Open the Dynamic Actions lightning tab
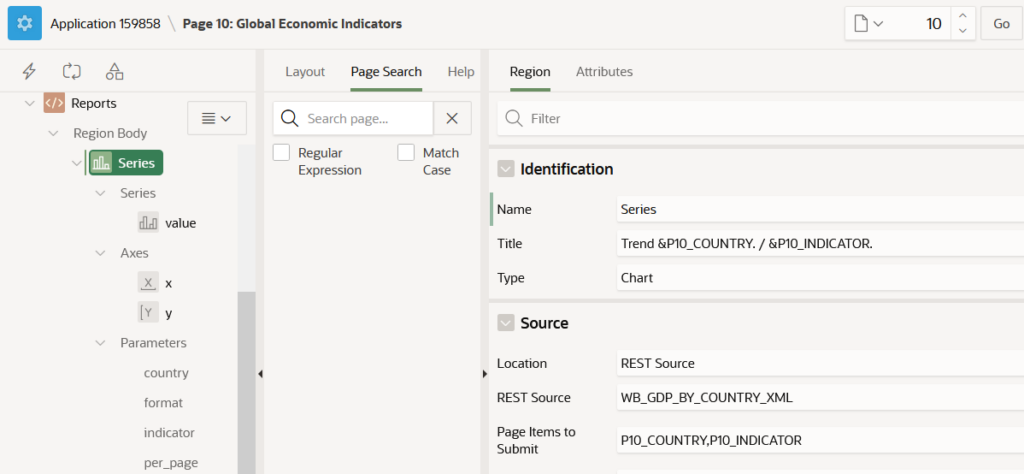The width and height of the screenshot is (1024, 474). coord(30,71)
